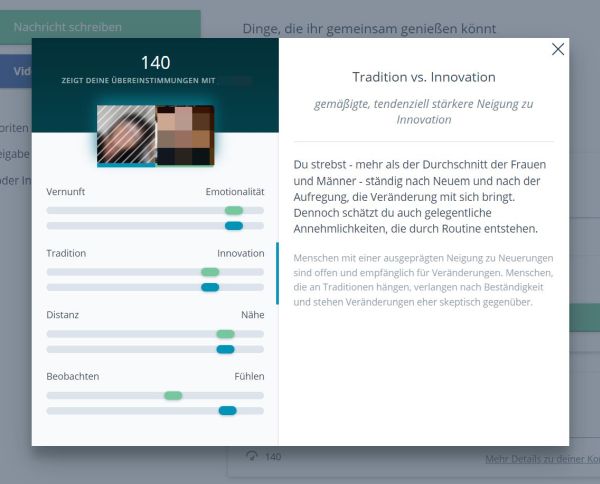This screenshot has width=600, height=484.
Task: Click the Nähe label
Action: [253, 315]
